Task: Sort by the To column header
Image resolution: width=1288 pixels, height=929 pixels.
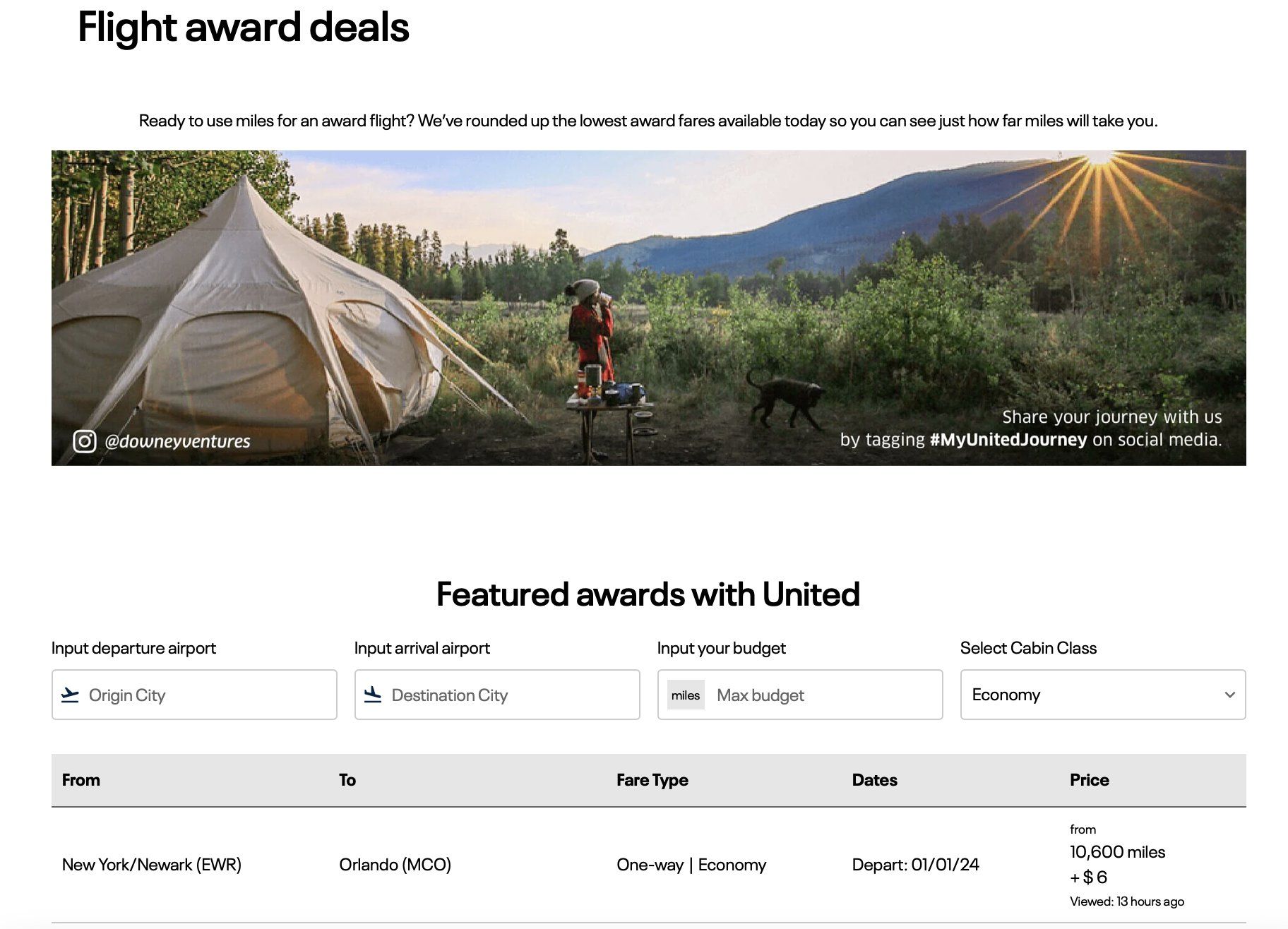Action: click(x=347, y=780)
